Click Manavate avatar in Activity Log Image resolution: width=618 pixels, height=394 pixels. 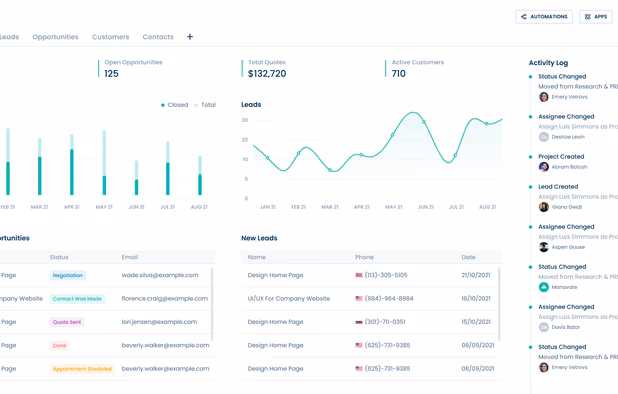[x=544, y=287]
